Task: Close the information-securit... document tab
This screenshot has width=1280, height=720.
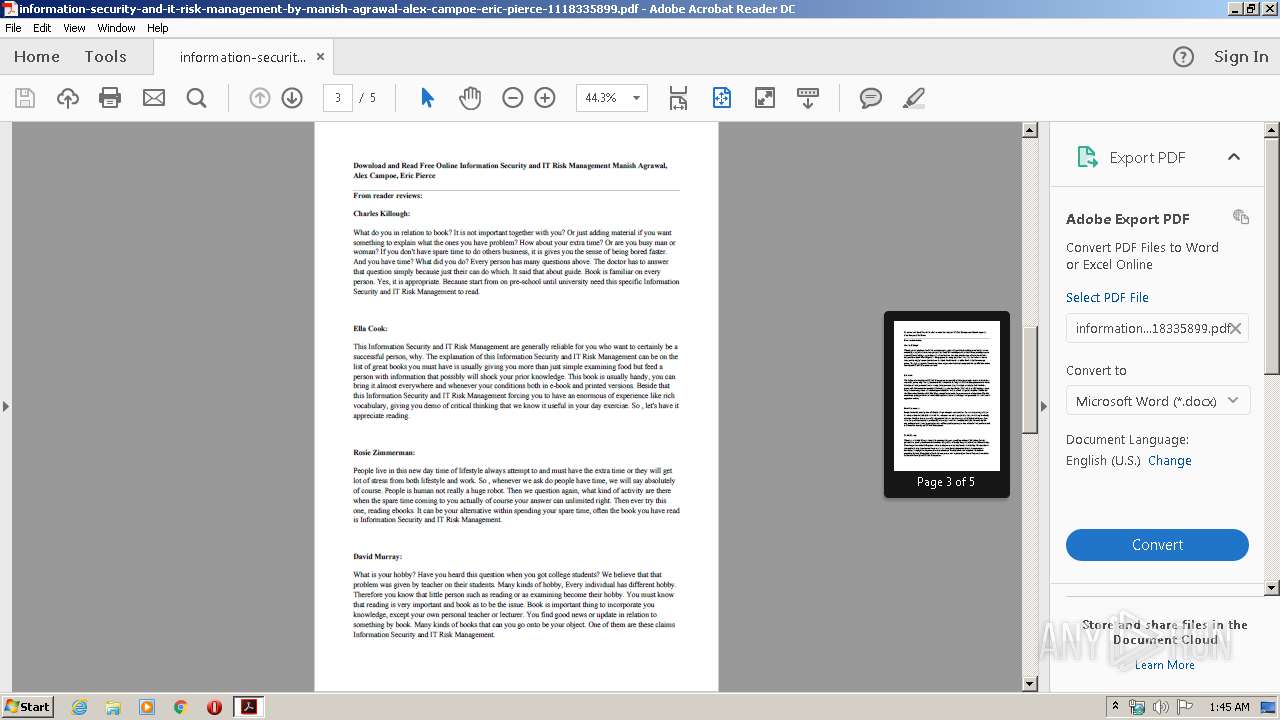Action: (320, 57)
